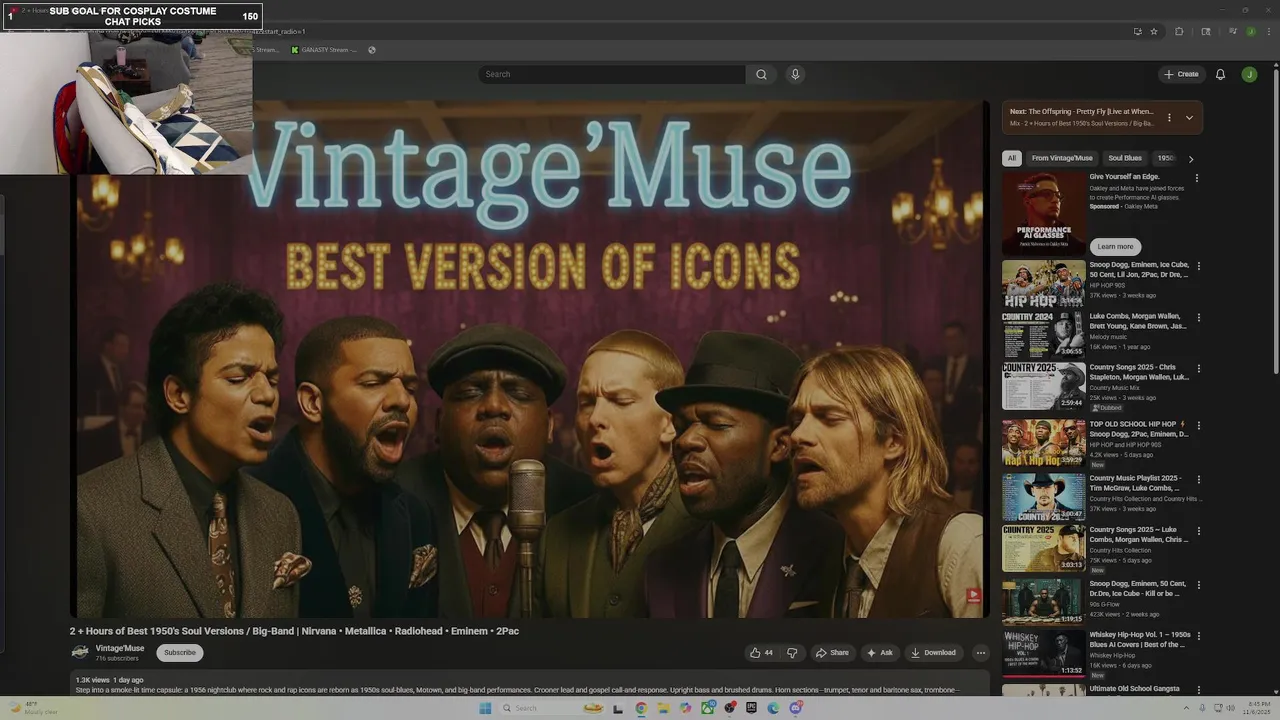
Task: Open the YouTube account avatar menu
Action: pyautogui.click(x=1249, y=74)
